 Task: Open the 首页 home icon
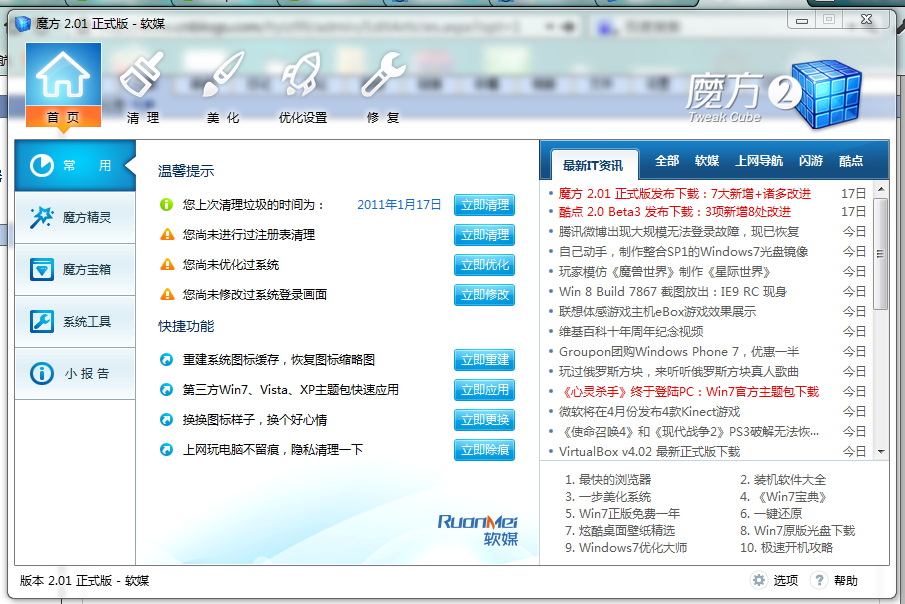(63, 84)
